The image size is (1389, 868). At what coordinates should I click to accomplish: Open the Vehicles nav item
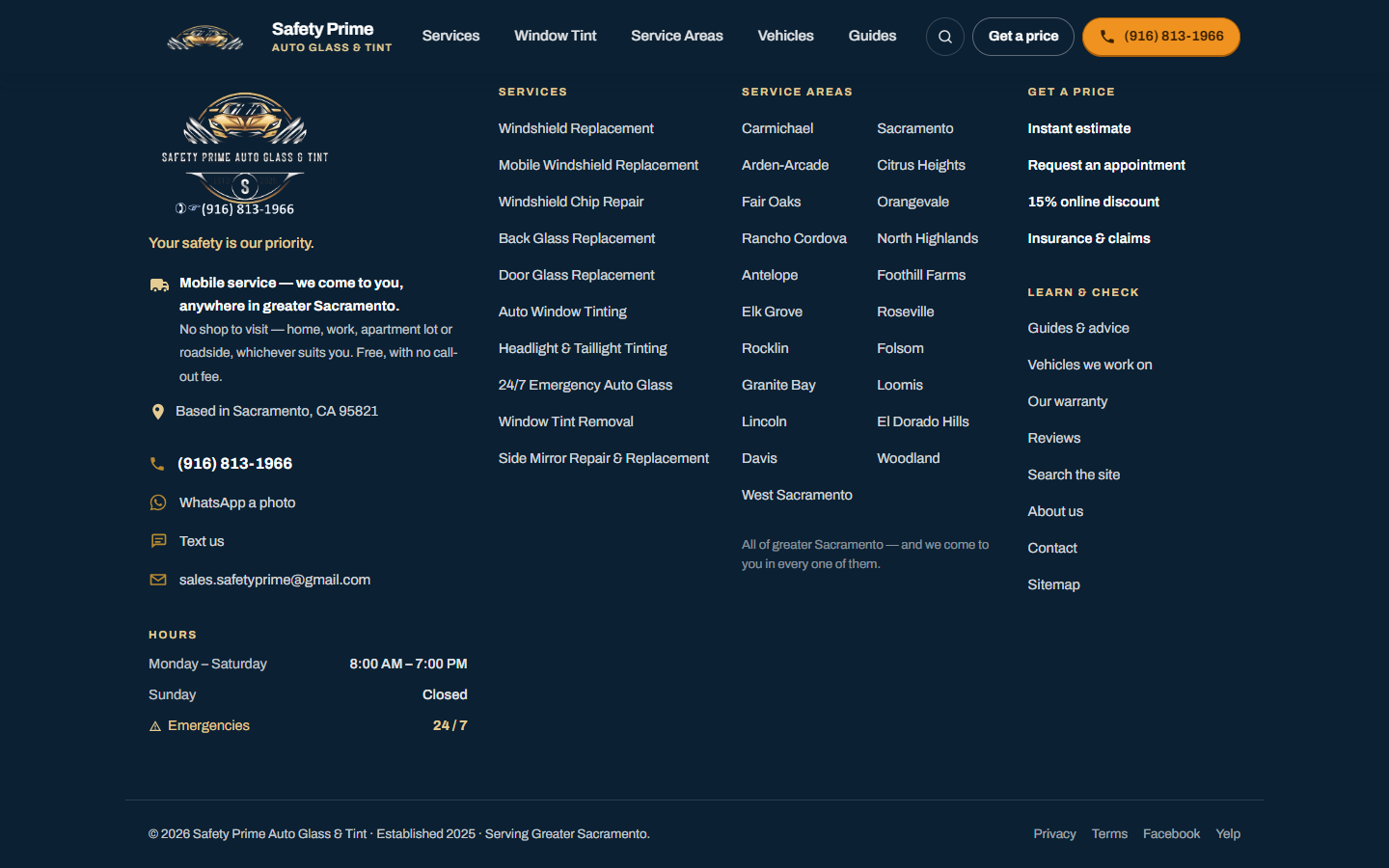click(786, 36)
